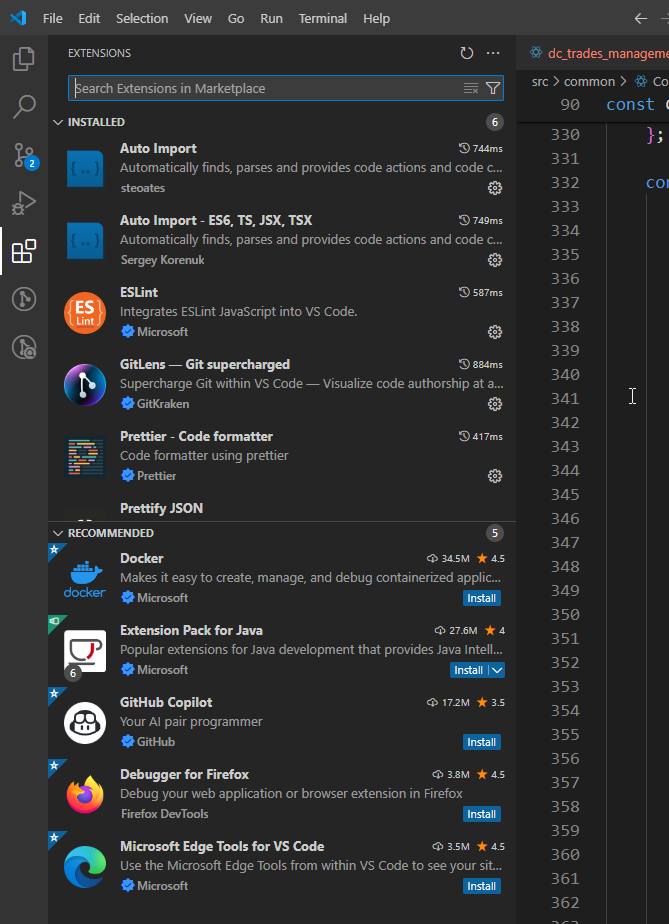Open the Search view in activity bar
This screenshot has width=669, height=924.
(24, 107)
